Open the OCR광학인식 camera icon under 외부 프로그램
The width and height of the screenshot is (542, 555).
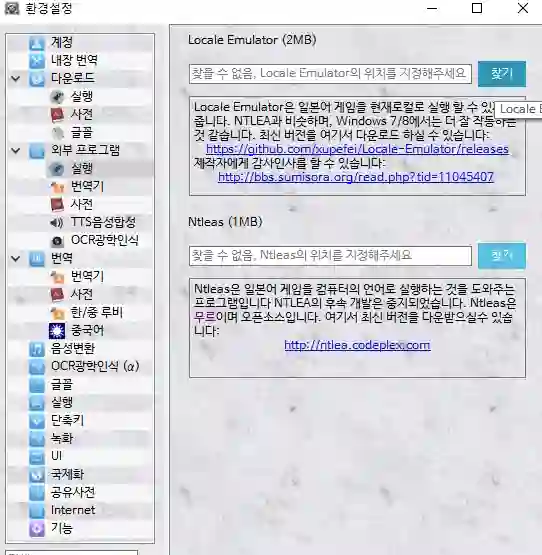pyautogui.click(x=57, y=241)
